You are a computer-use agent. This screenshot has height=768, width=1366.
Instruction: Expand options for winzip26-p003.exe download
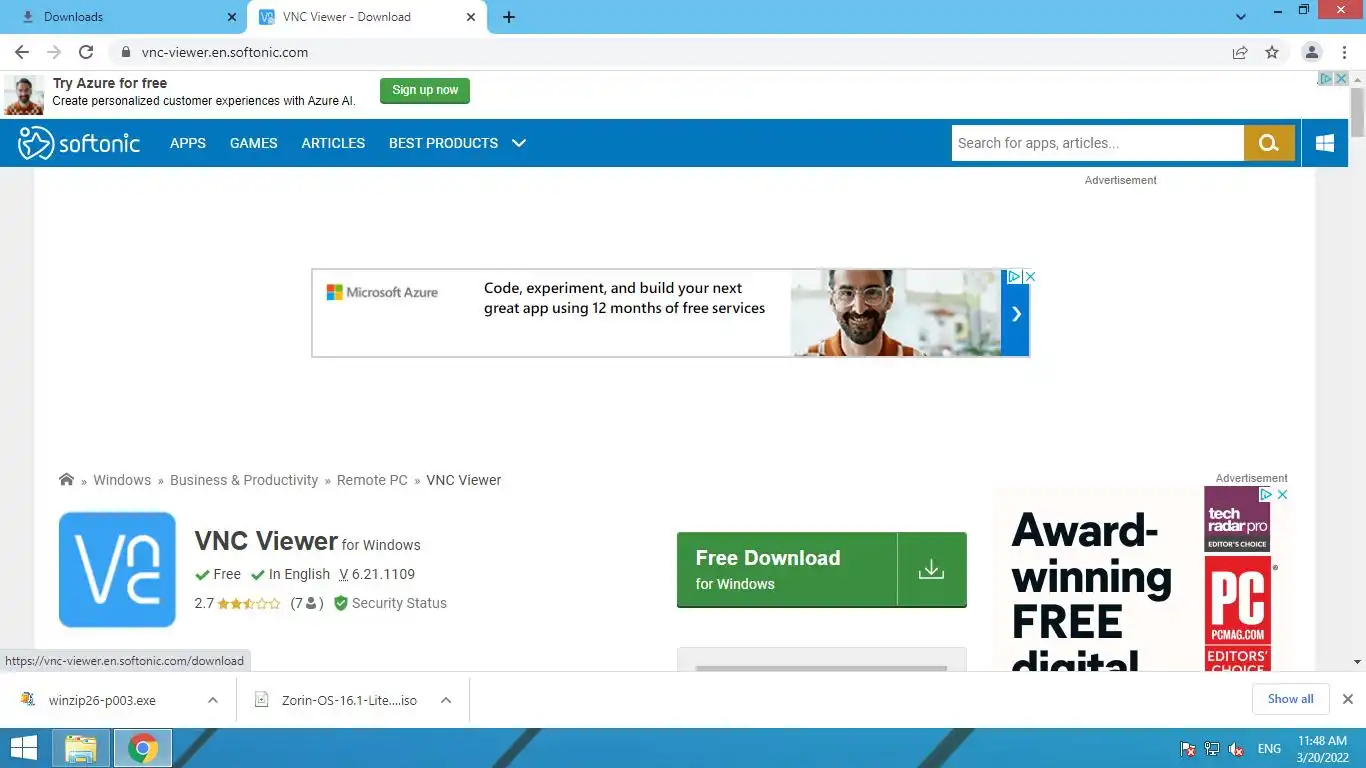coord(213,700)
